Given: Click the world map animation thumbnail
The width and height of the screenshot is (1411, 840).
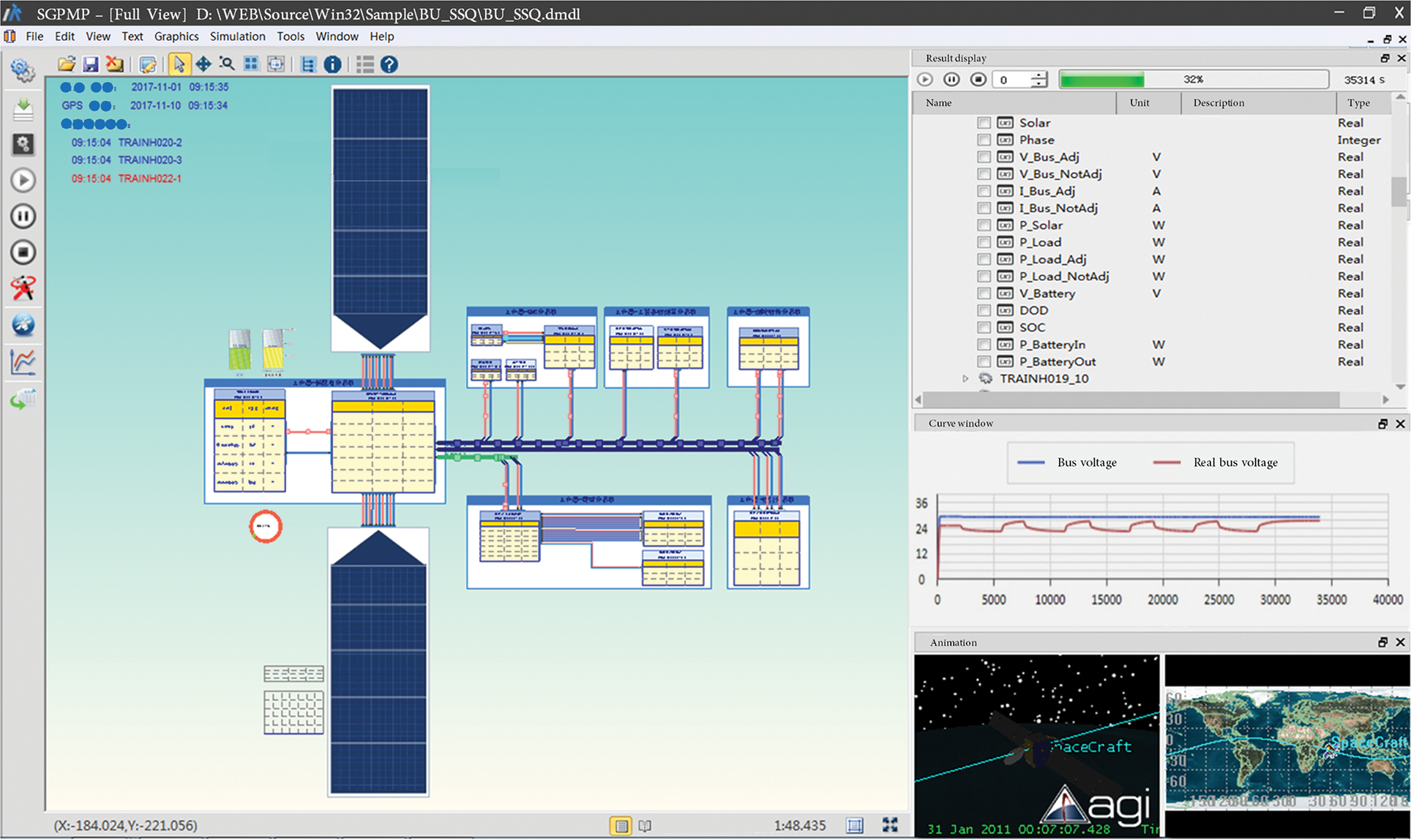Looking at the screenshot, I should (x=1287, y=745).
